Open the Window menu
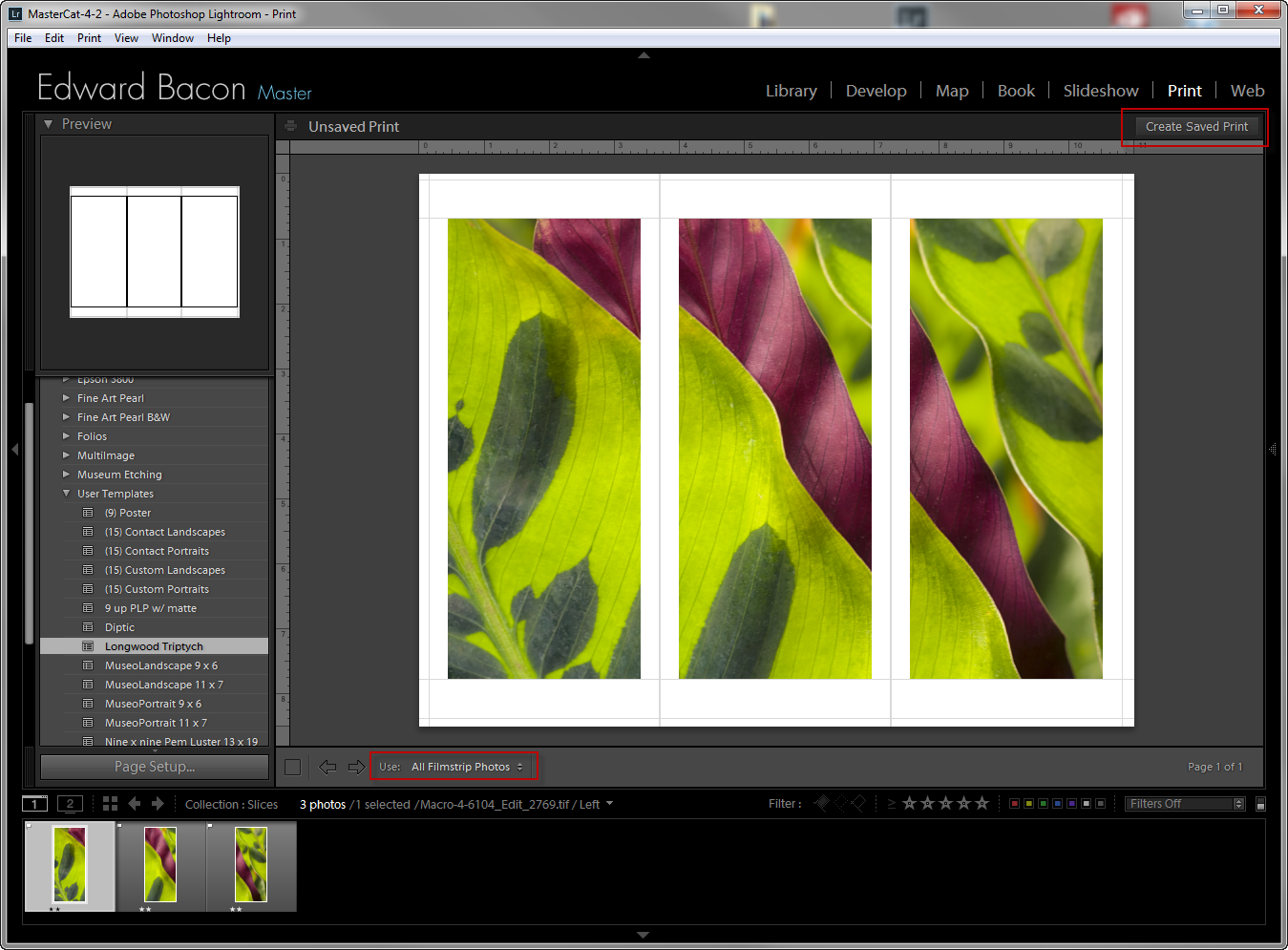Screen dimensions: 1288x950 [x=173, y=38]
